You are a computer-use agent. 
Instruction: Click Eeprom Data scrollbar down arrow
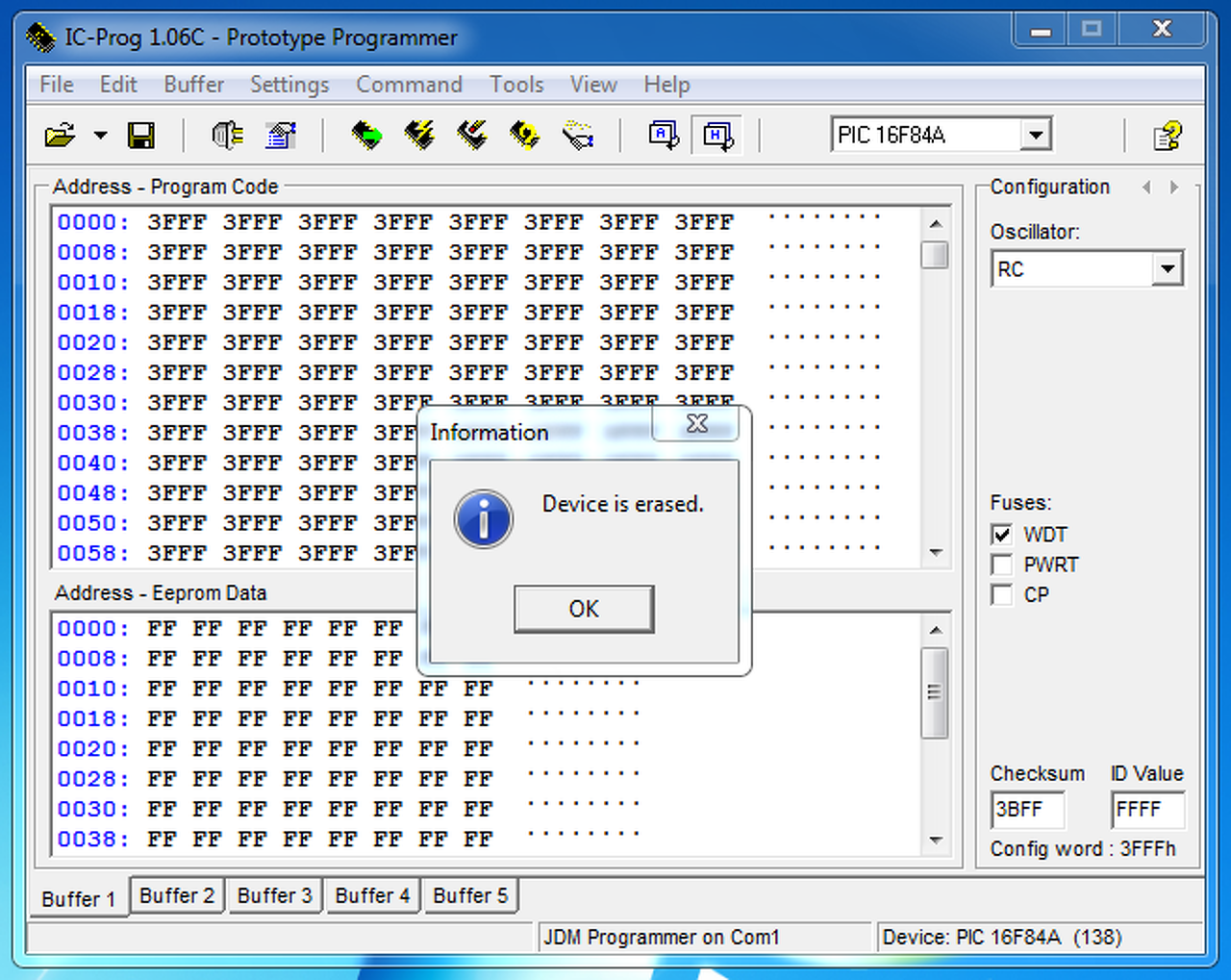click(935, 841)
